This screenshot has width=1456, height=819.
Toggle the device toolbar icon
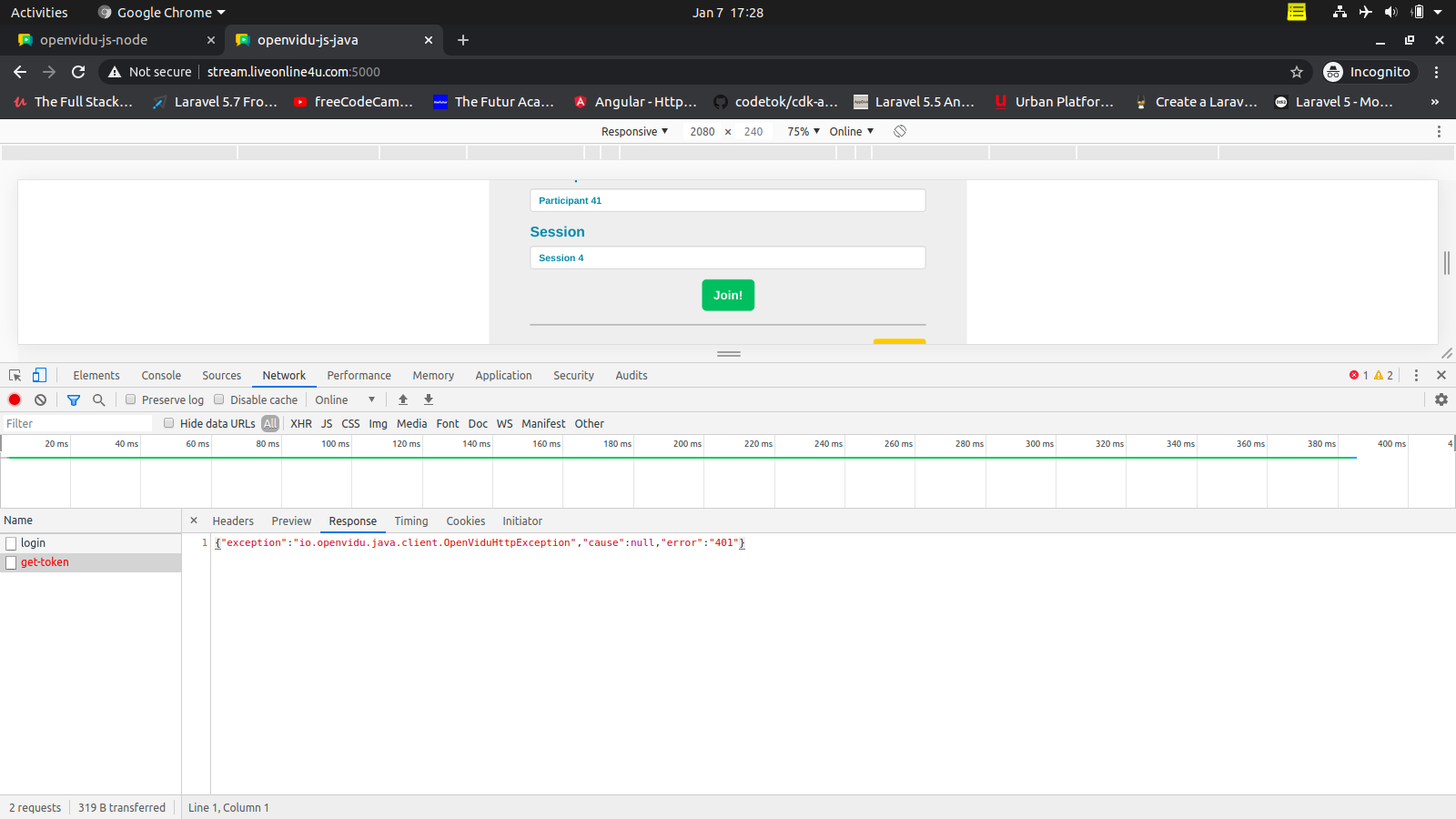click(x=39, y=375)
